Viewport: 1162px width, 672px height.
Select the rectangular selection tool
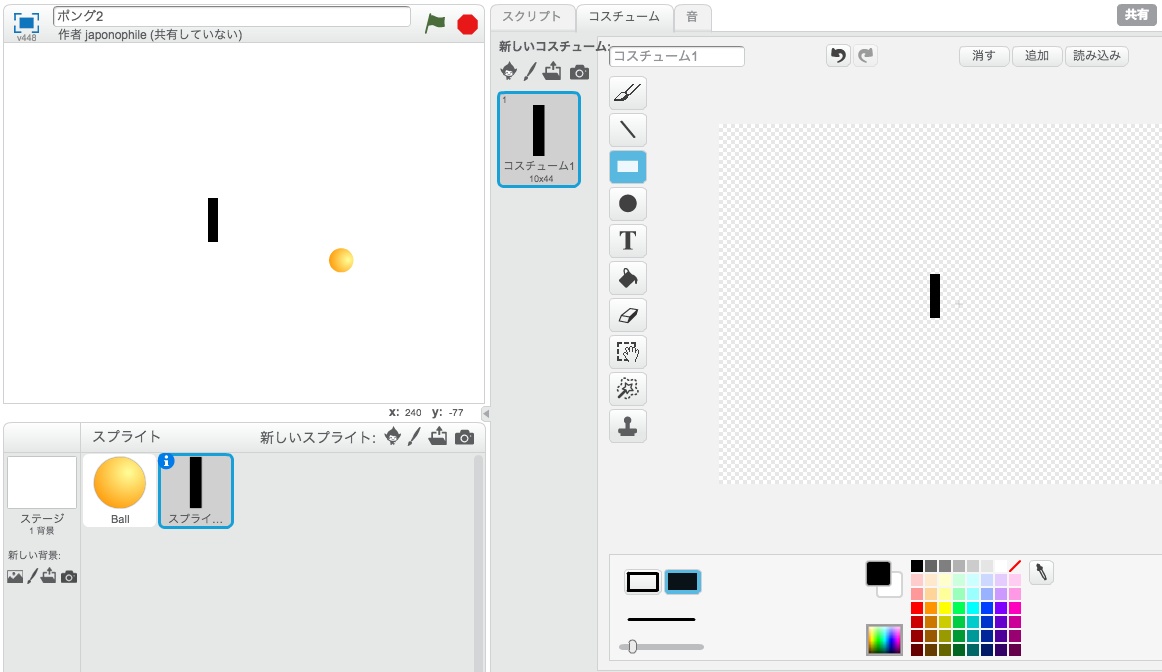pos(627,351)
